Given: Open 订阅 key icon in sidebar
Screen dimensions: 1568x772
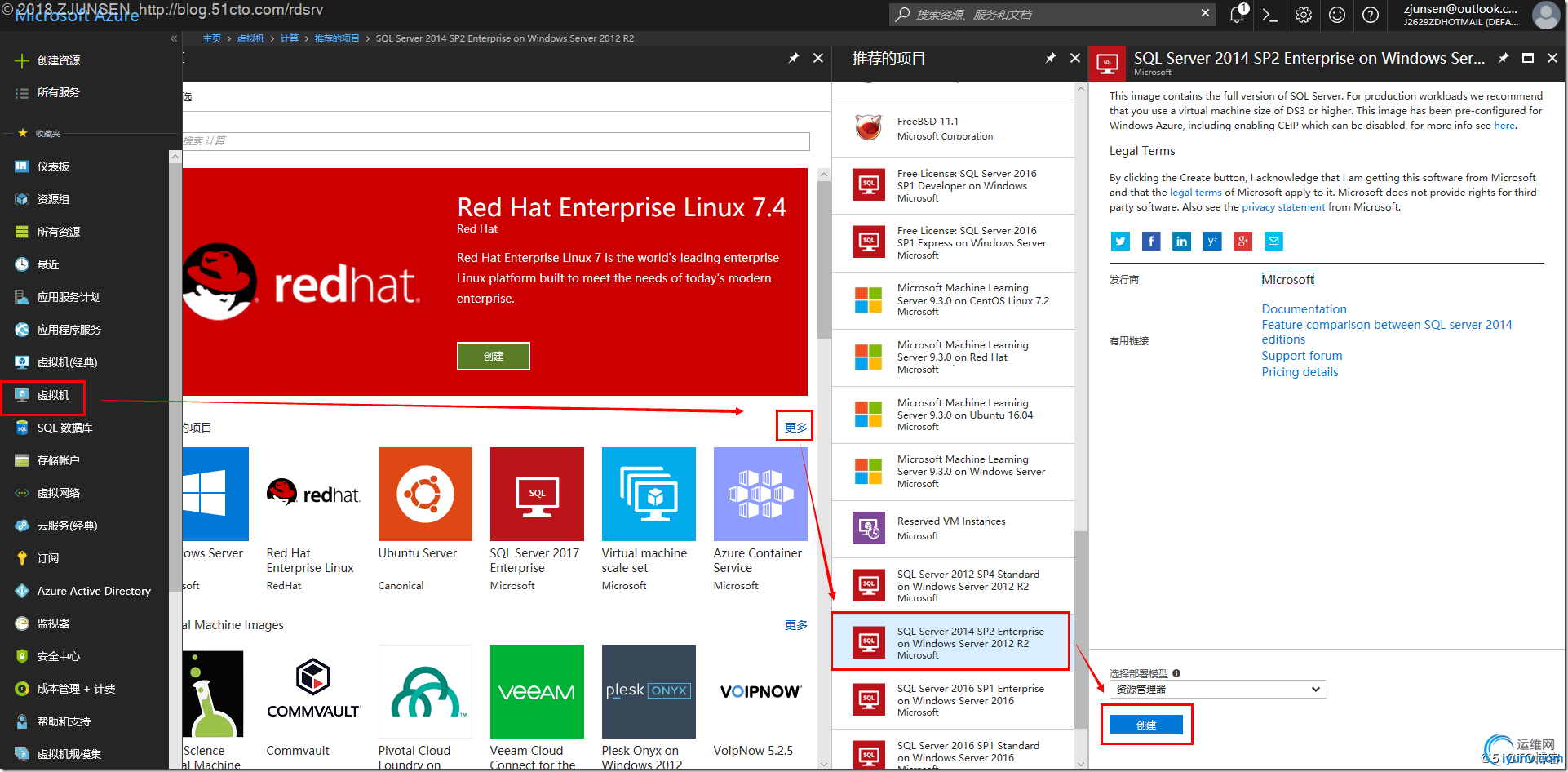Looking at the screenshot, I should point(22,558).
